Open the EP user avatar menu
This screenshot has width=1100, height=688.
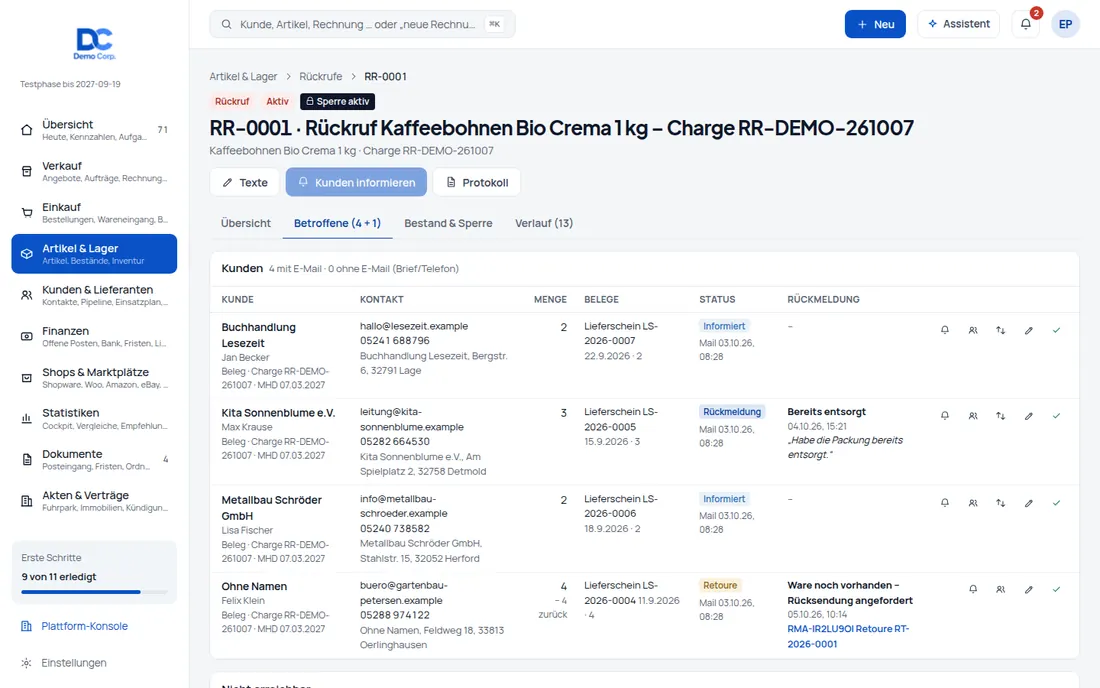click(x=1065, y=24)
